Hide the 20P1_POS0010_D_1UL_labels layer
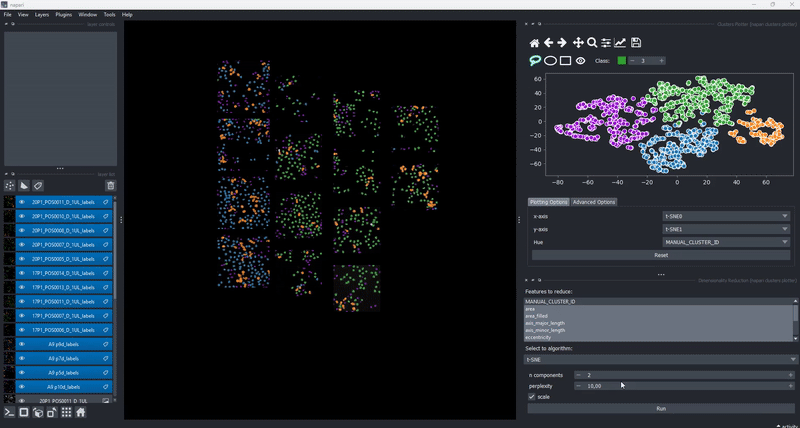Screen dimensions: 800x428 tap(22, 216)
